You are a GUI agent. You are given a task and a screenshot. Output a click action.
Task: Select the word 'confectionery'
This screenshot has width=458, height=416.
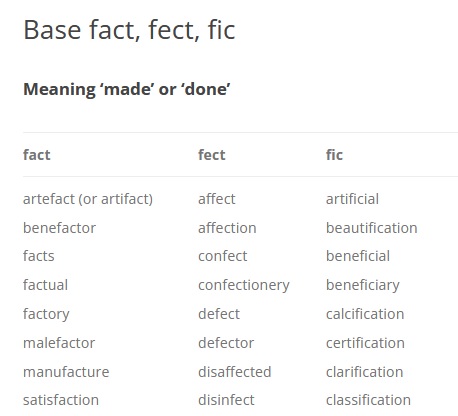(244, 286)
